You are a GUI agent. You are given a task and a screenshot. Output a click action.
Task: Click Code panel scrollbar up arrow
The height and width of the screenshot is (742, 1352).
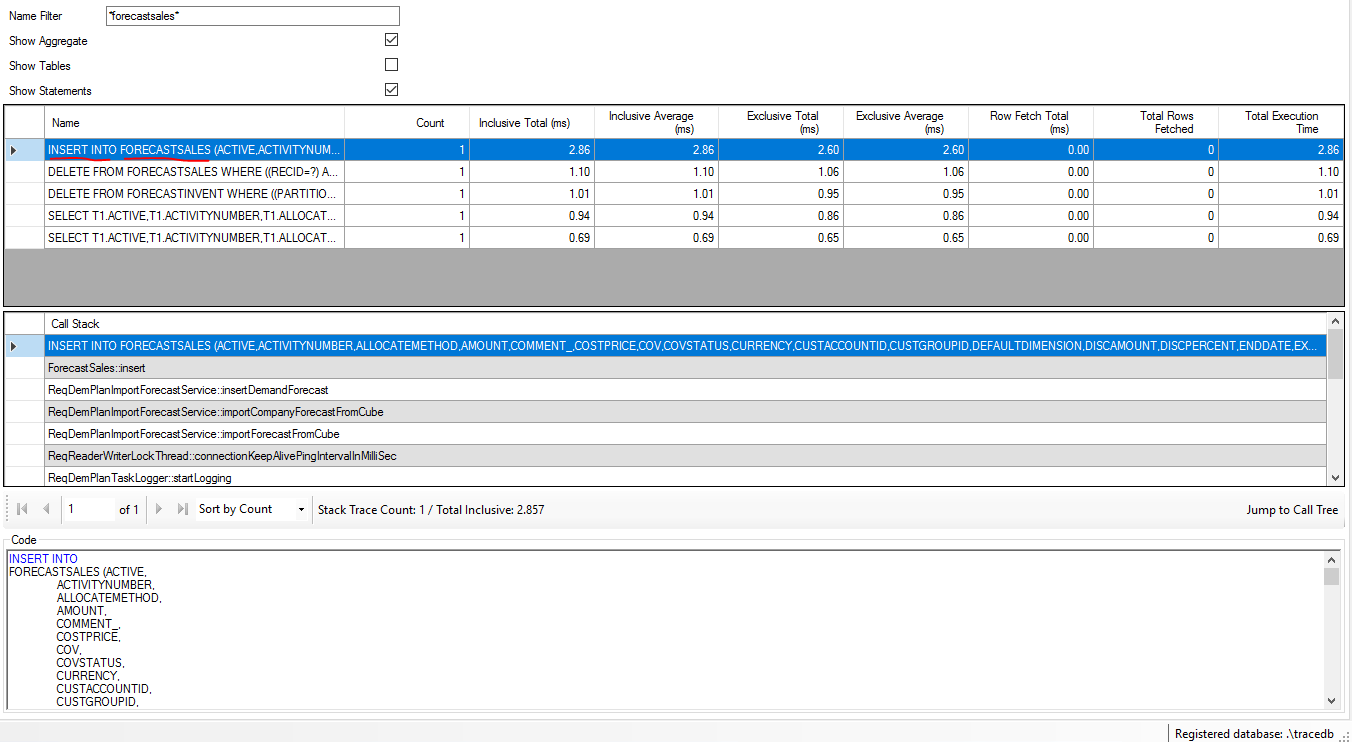(1331, 560)
